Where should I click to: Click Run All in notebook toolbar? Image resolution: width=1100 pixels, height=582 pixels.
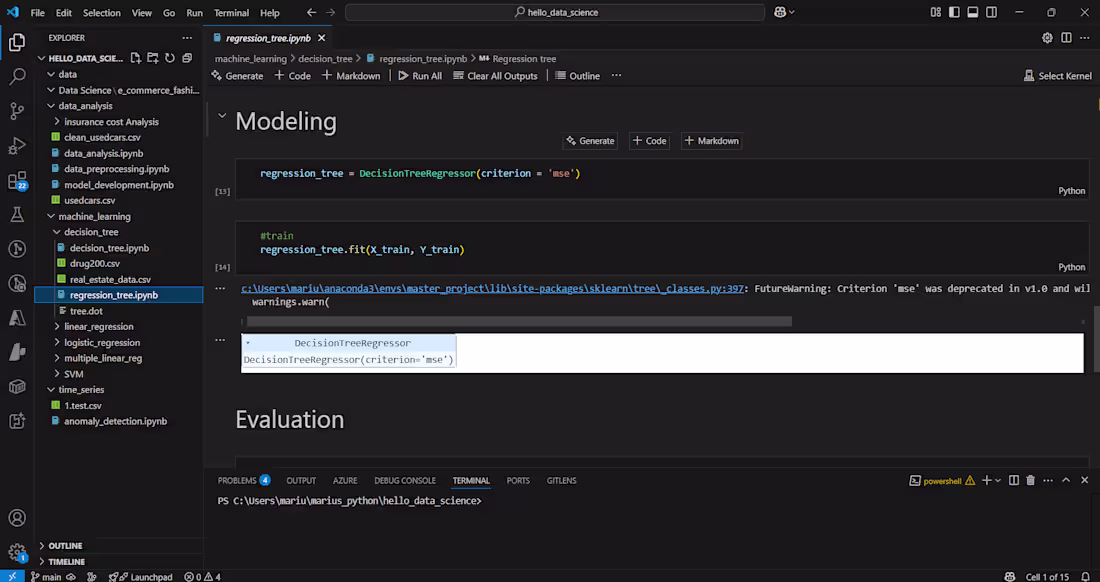coord(420,76)
